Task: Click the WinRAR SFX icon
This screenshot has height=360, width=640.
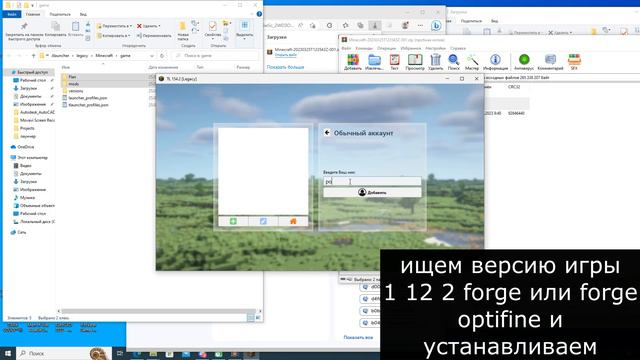Action: pyautogui.click(x=574, y=62)
